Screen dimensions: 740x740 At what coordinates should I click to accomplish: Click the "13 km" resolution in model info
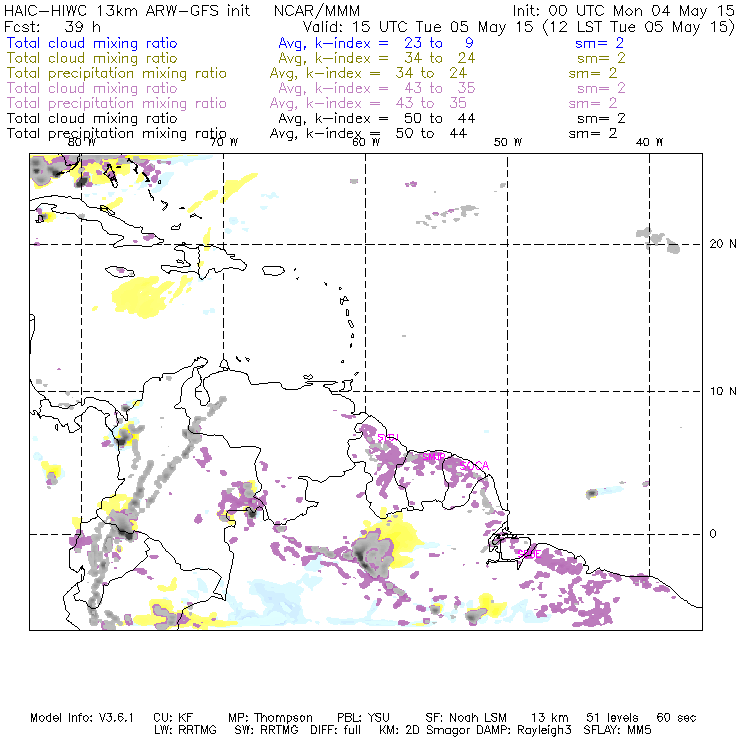point(549,718)
